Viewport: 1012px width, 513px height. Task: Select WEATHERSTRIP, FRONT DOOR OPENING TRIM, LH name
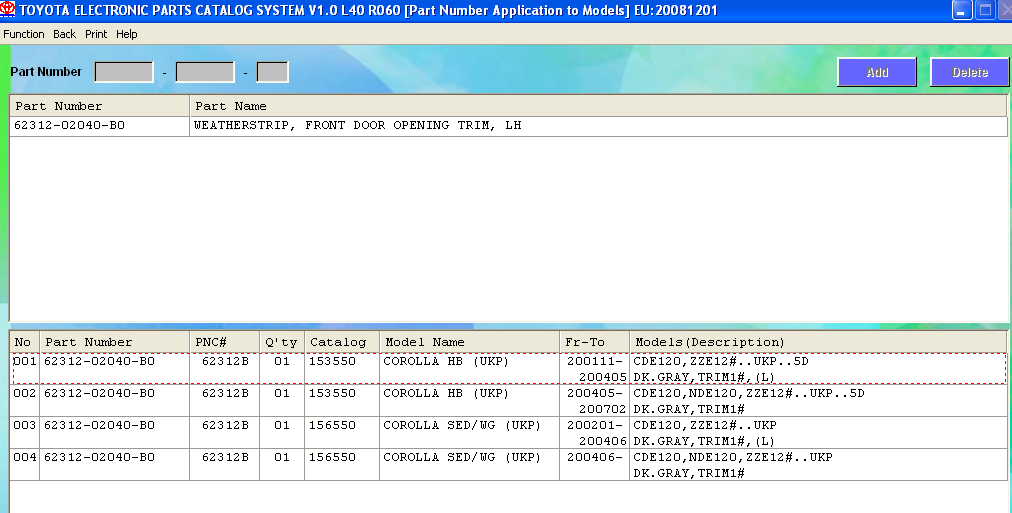pyautogui.click(x=358, y=125)
